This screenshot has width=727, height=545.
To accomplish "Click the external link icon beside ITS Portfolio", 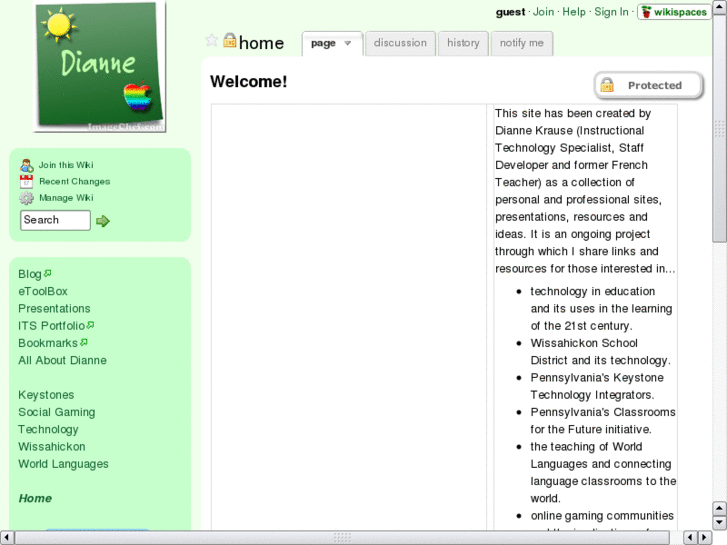I will point(90,325).
